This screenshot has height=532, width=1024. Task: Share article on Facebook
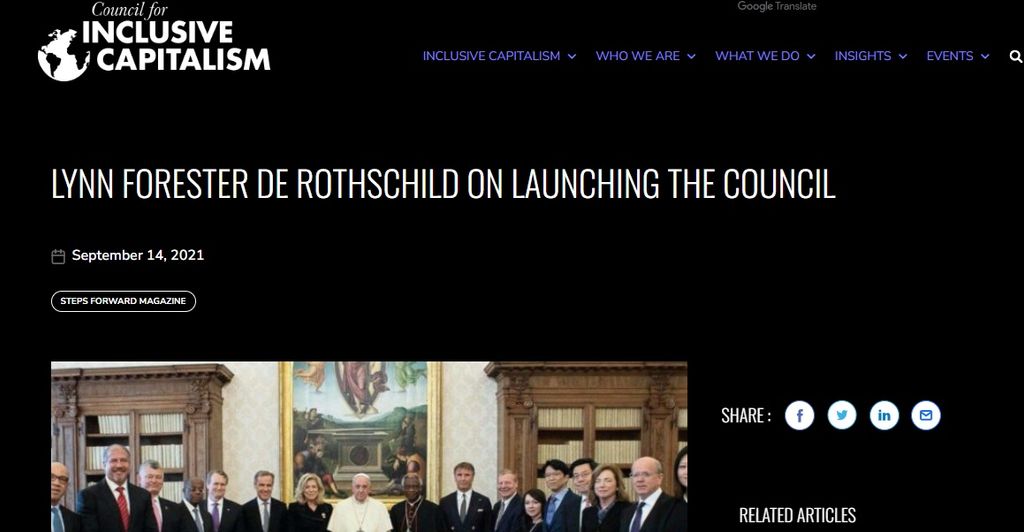[x=799, y=415]
